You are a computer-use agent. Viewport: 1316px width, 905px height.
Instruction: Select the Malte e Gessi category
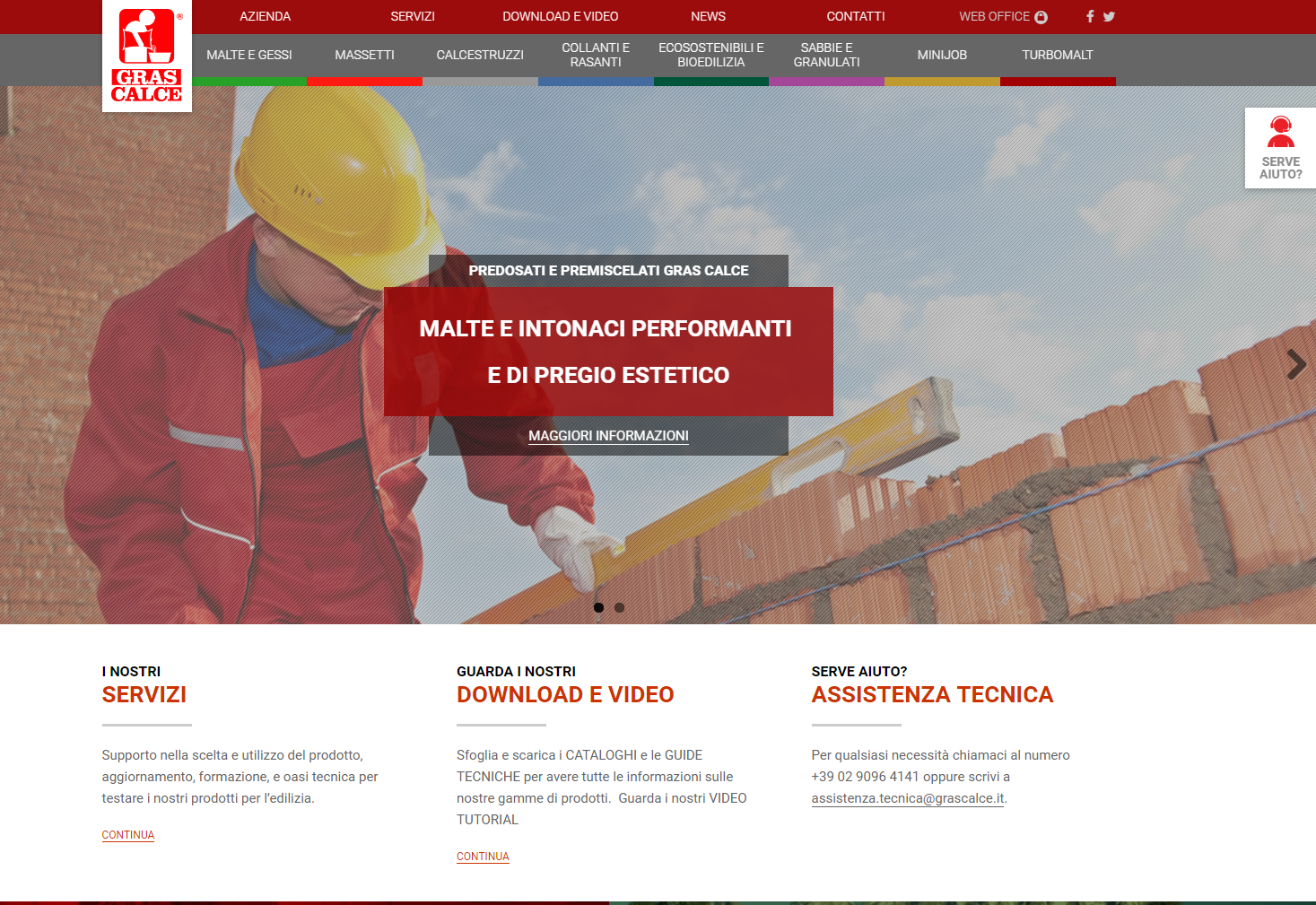pos(249,55)
